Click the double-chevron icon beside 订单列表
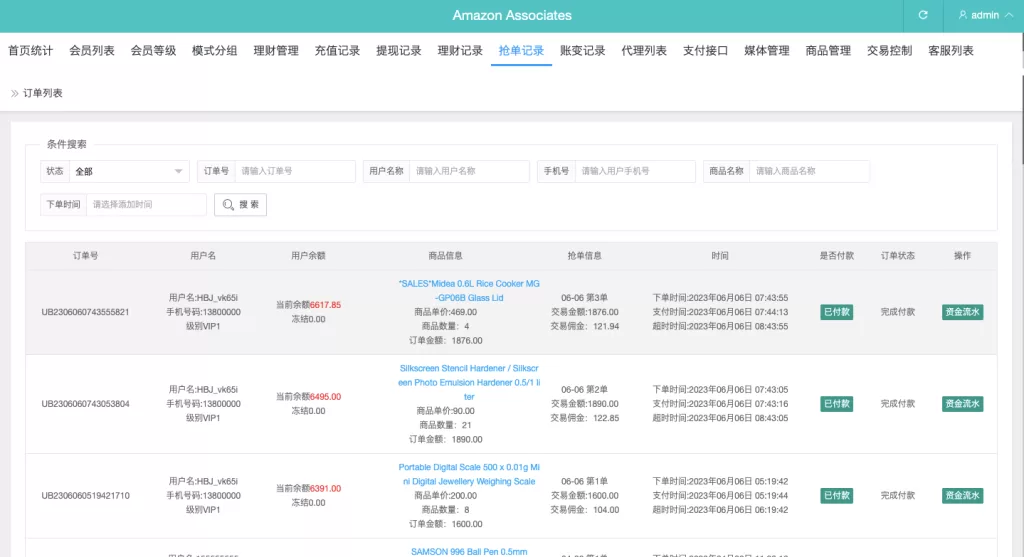The width and height of the screenshot is (1024, 557). point(14,93)
